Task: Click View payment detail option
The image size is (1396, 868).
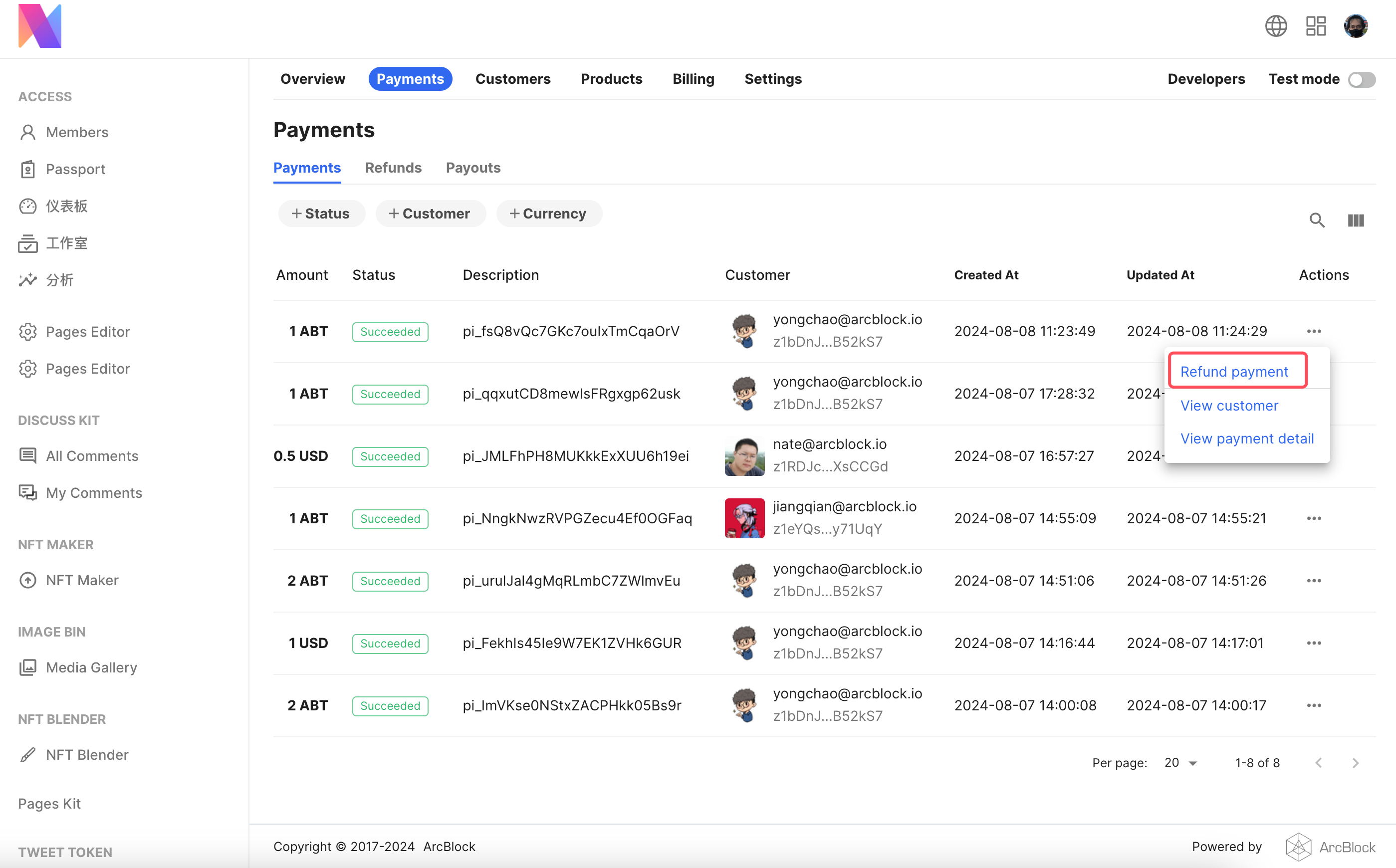Action: (1247, 438)
